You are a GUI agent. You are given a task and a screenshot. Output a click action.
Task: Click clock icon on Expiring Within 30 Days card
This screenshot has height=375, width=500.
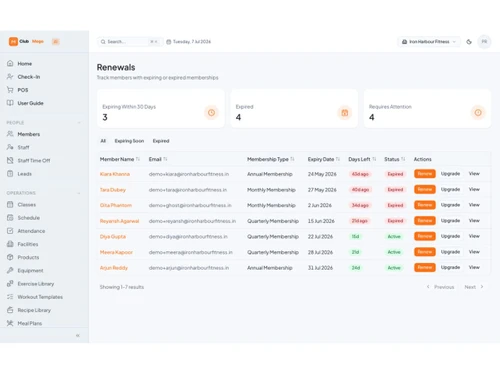211,113
